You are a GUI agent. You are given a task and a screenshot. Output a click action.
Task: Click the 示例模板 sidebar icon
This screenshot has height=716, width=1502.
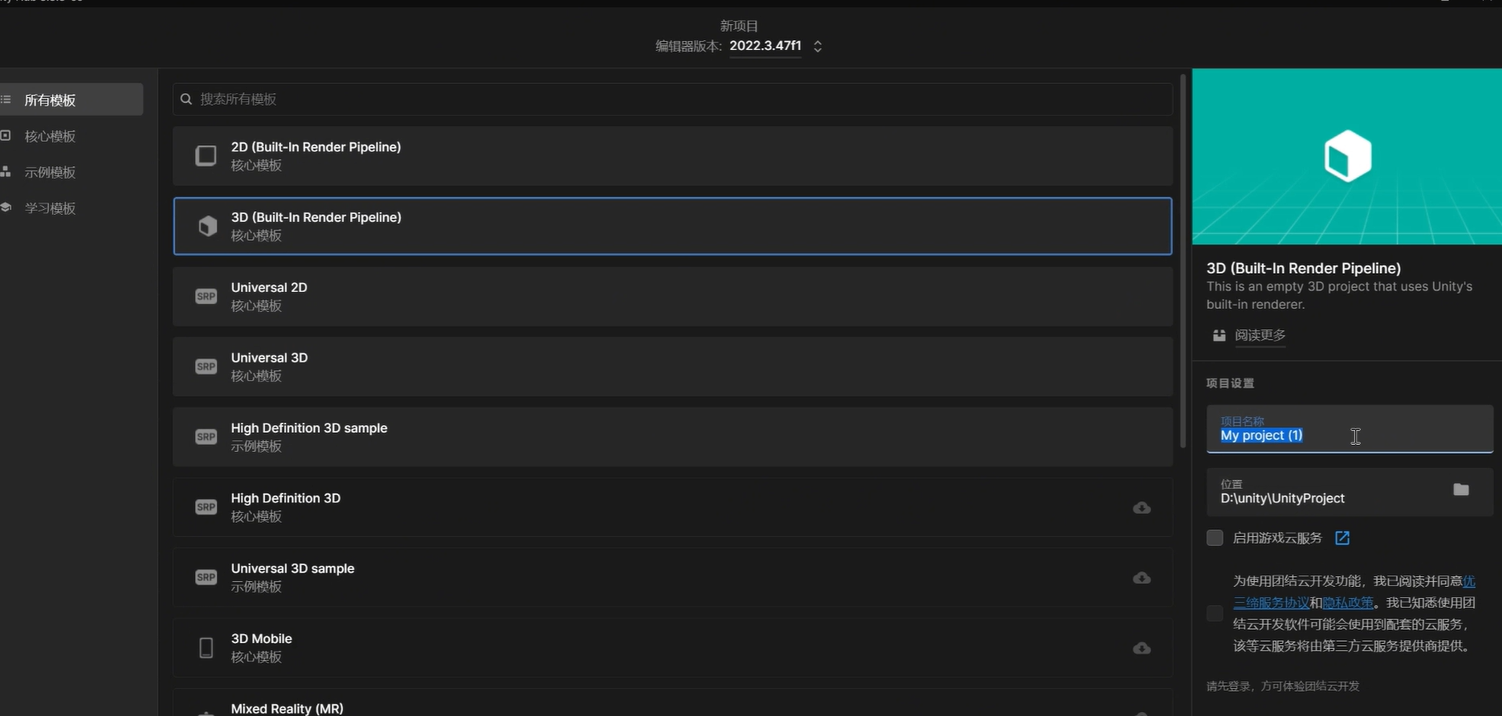(x=5, y=172)
